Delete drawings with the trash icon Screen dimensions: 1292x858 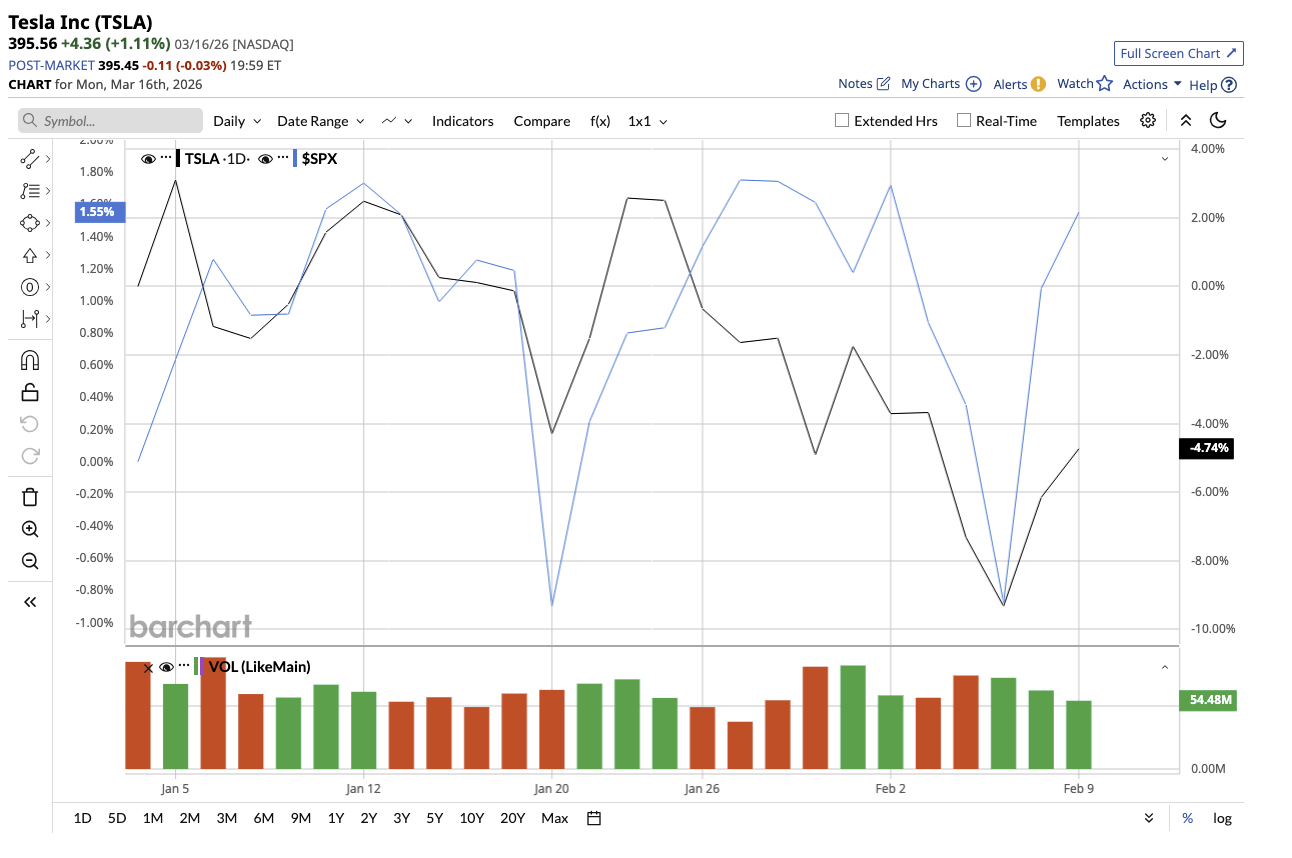click(30, 497)
